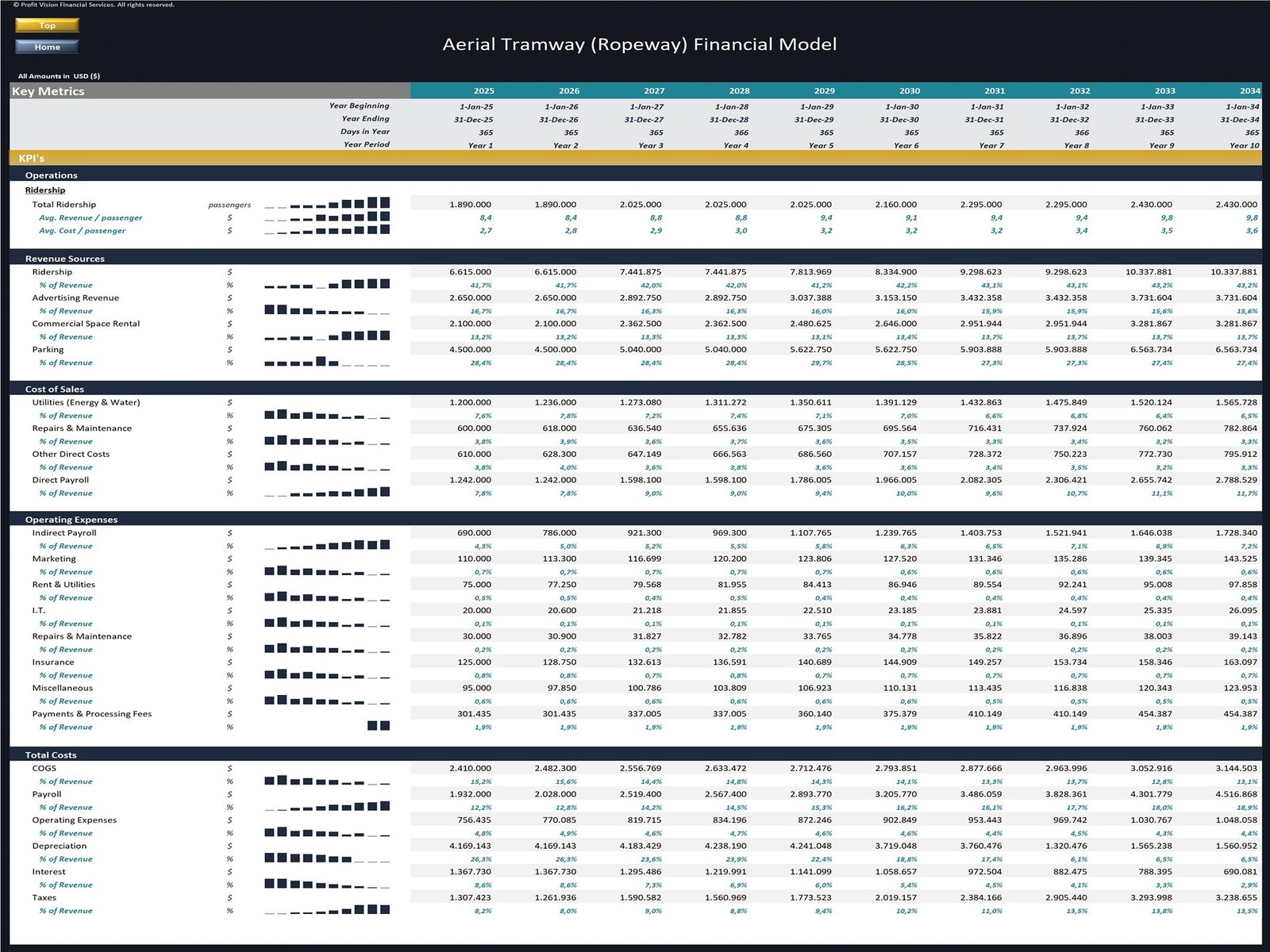This screenshot has height=952, width=1270.
Task: Select the Total Ridership value for 2034
Action: [1235, 204]
